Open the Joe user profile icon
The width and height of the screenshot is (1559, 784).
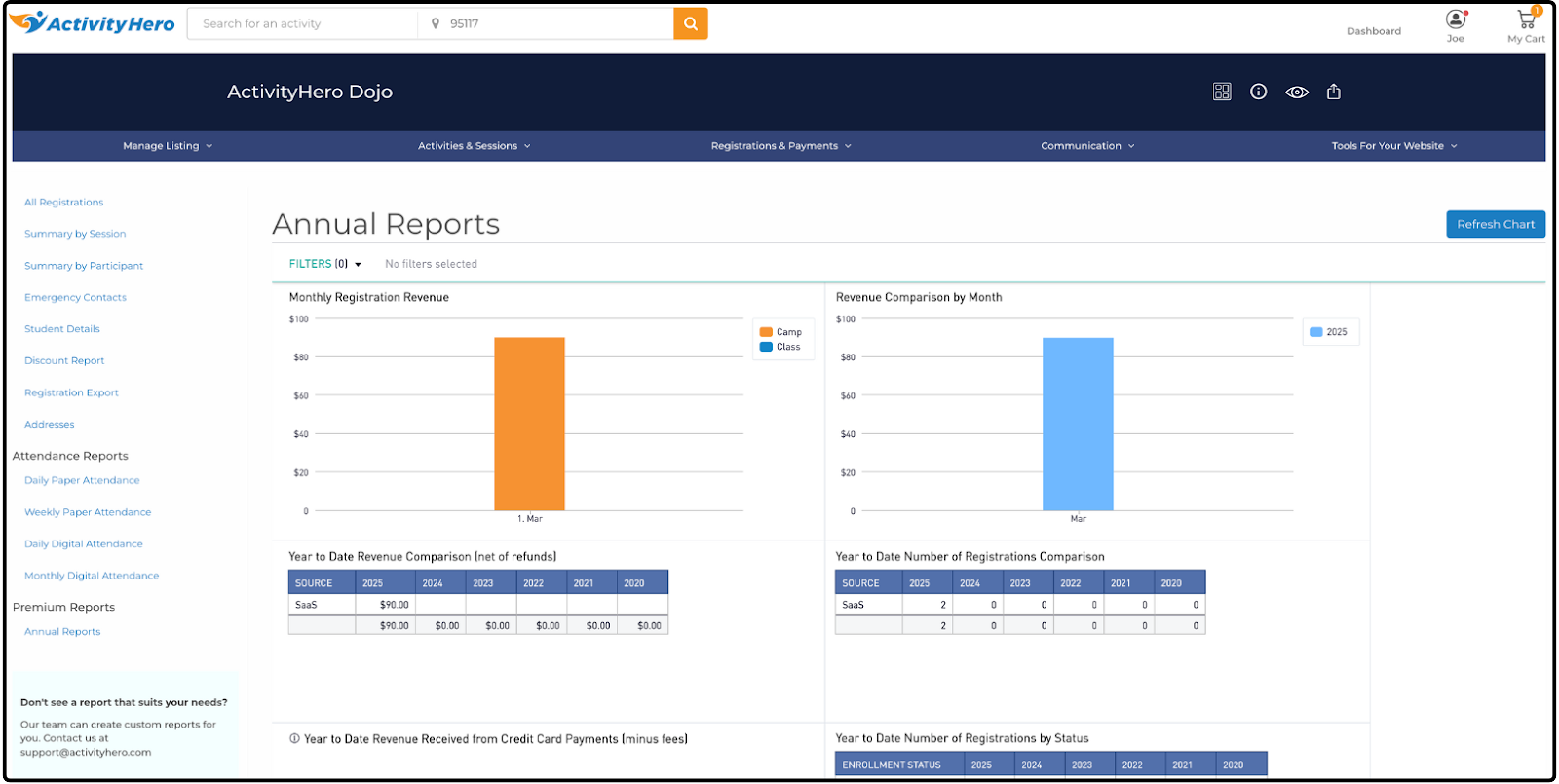click(1456, 19)
